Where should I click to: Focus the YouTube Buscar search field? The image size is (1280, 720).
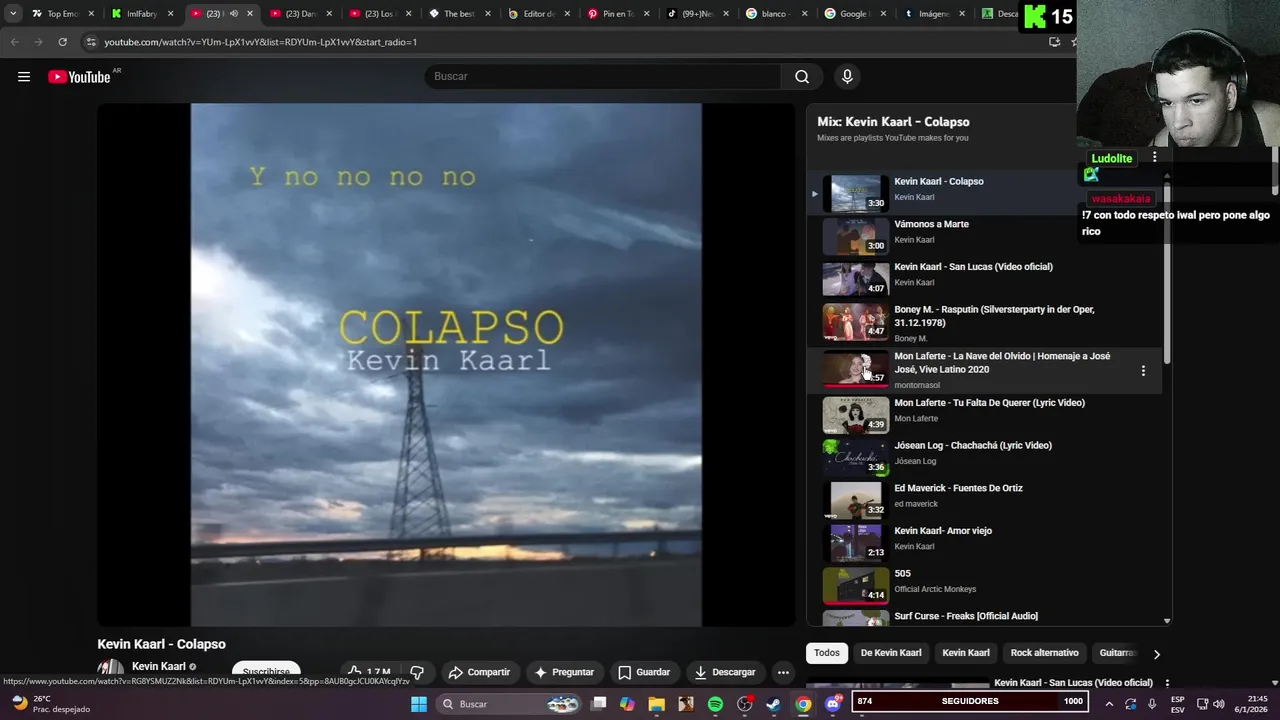(x=604, y=77)
